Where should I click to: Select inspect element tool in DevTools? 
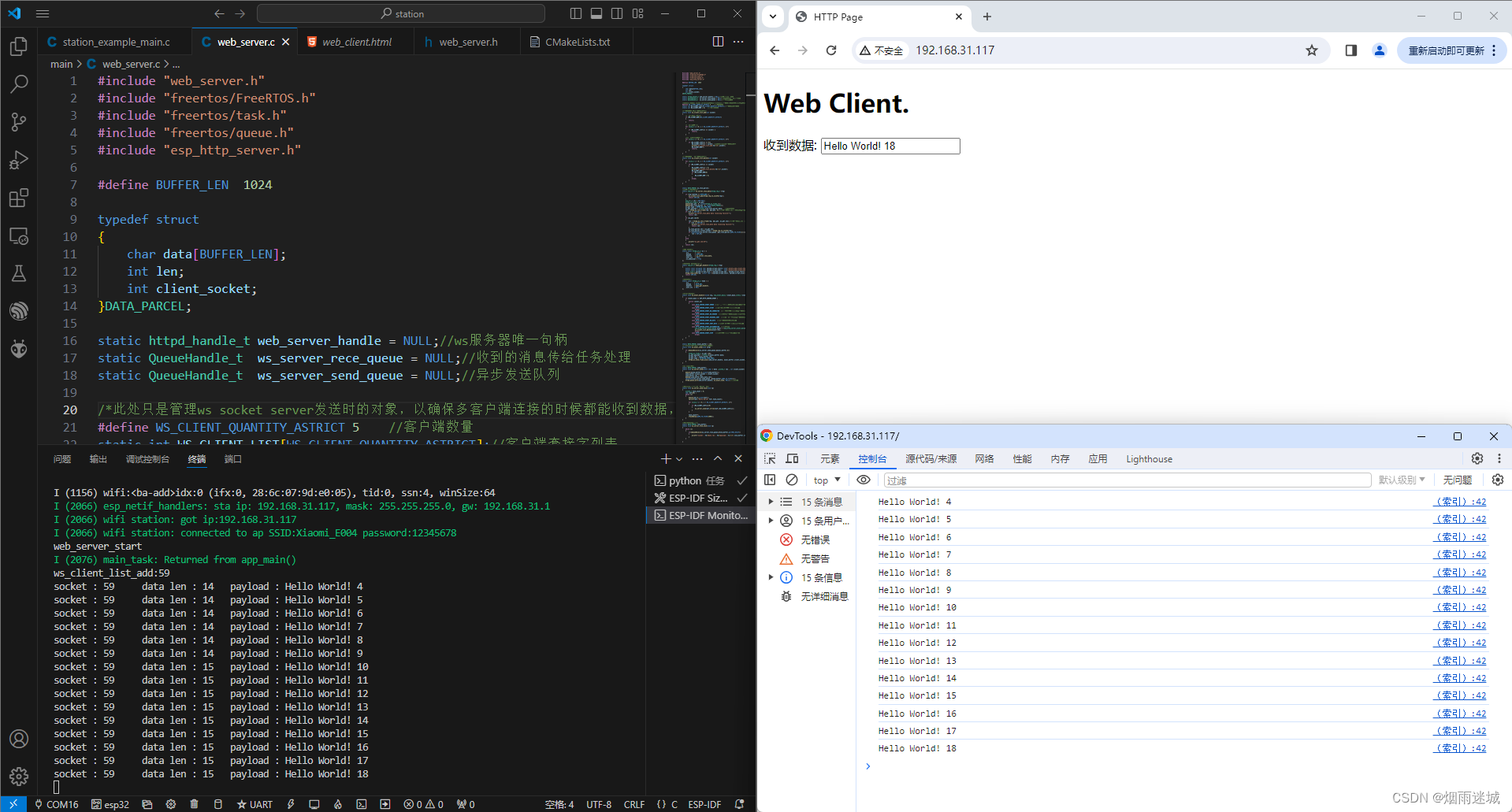pyautogui.click(x=770, y=458)
